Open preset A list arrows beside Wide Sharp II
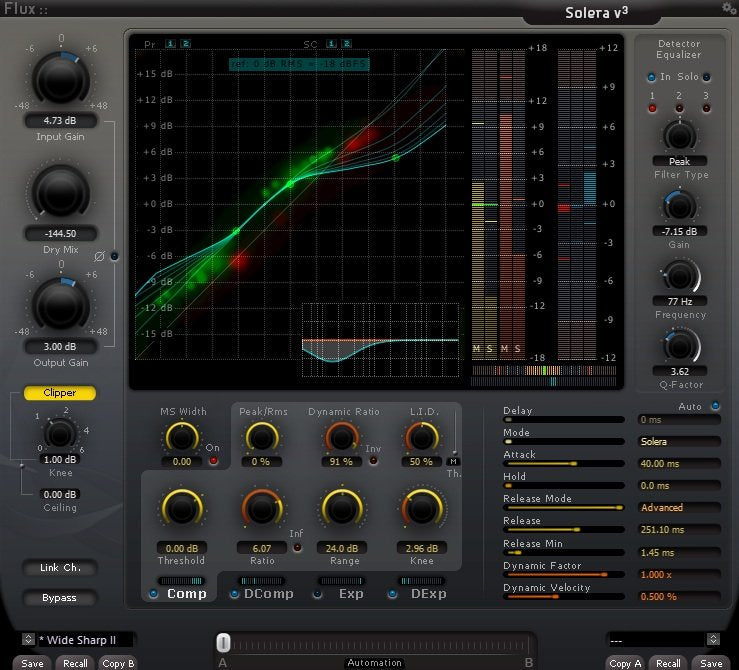This screenshot has height=670, width=739. [28, 639]
